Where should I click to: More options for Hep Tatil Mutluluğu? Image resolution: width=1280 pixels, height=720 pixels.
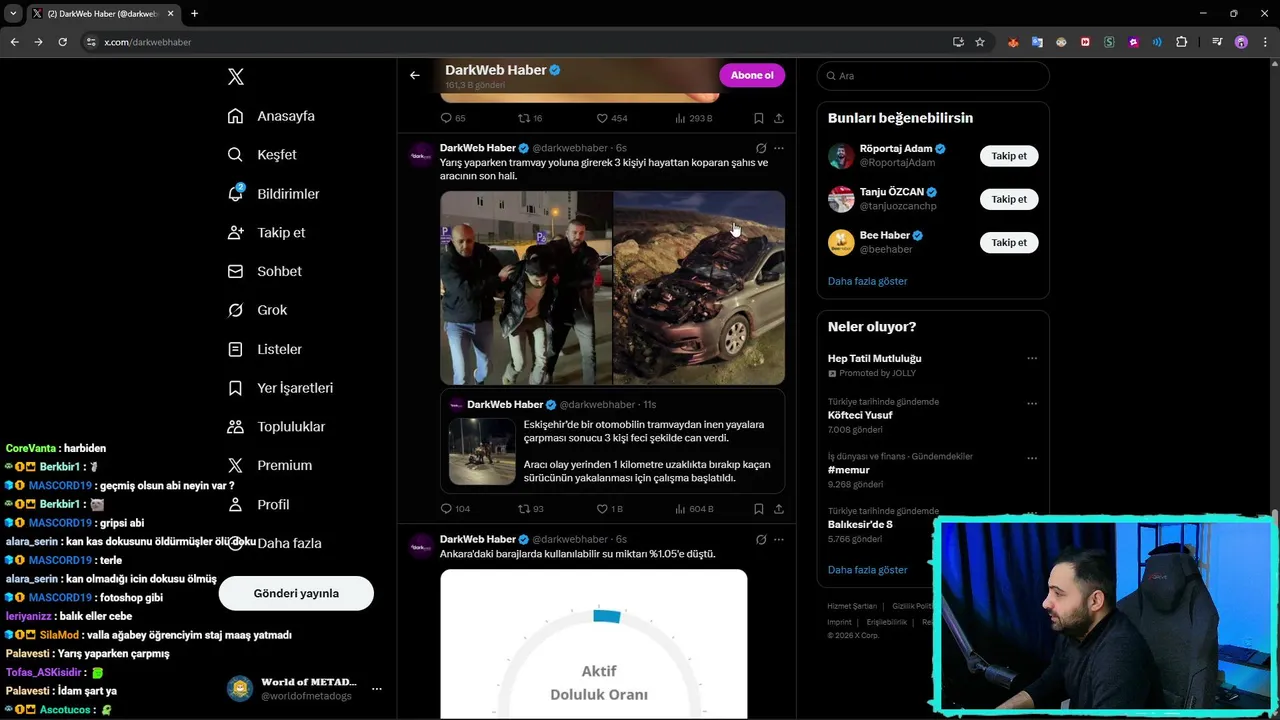[1032, 358]
